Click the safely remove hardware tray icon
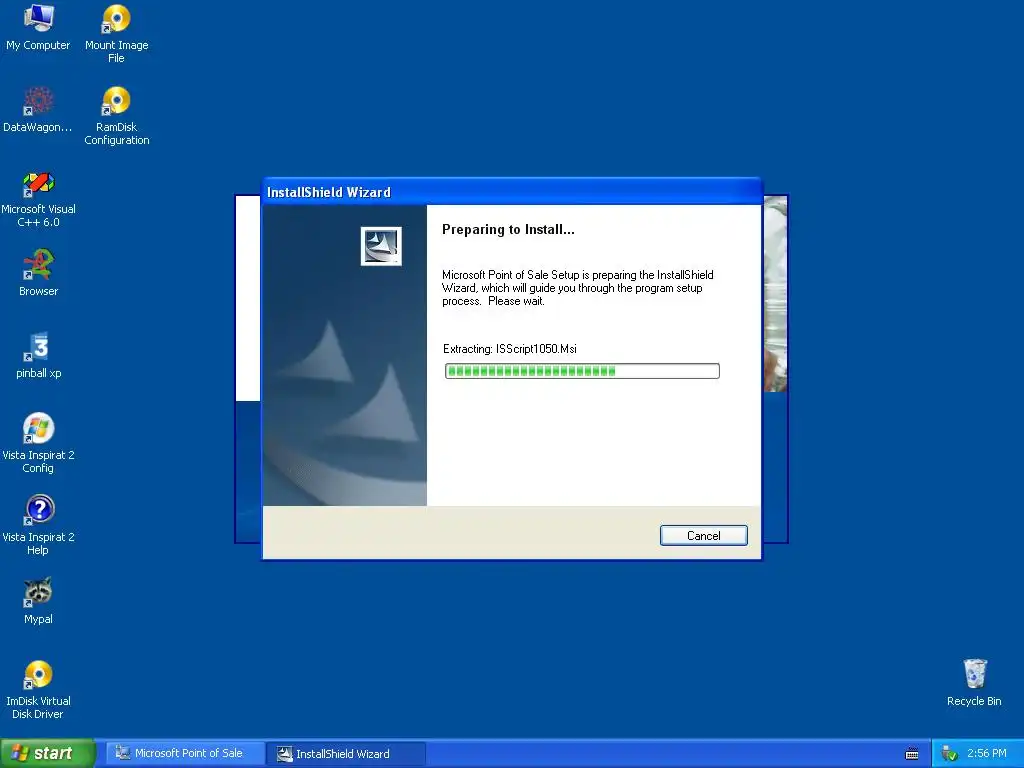 pyautogui.click(x=950, y=754)
